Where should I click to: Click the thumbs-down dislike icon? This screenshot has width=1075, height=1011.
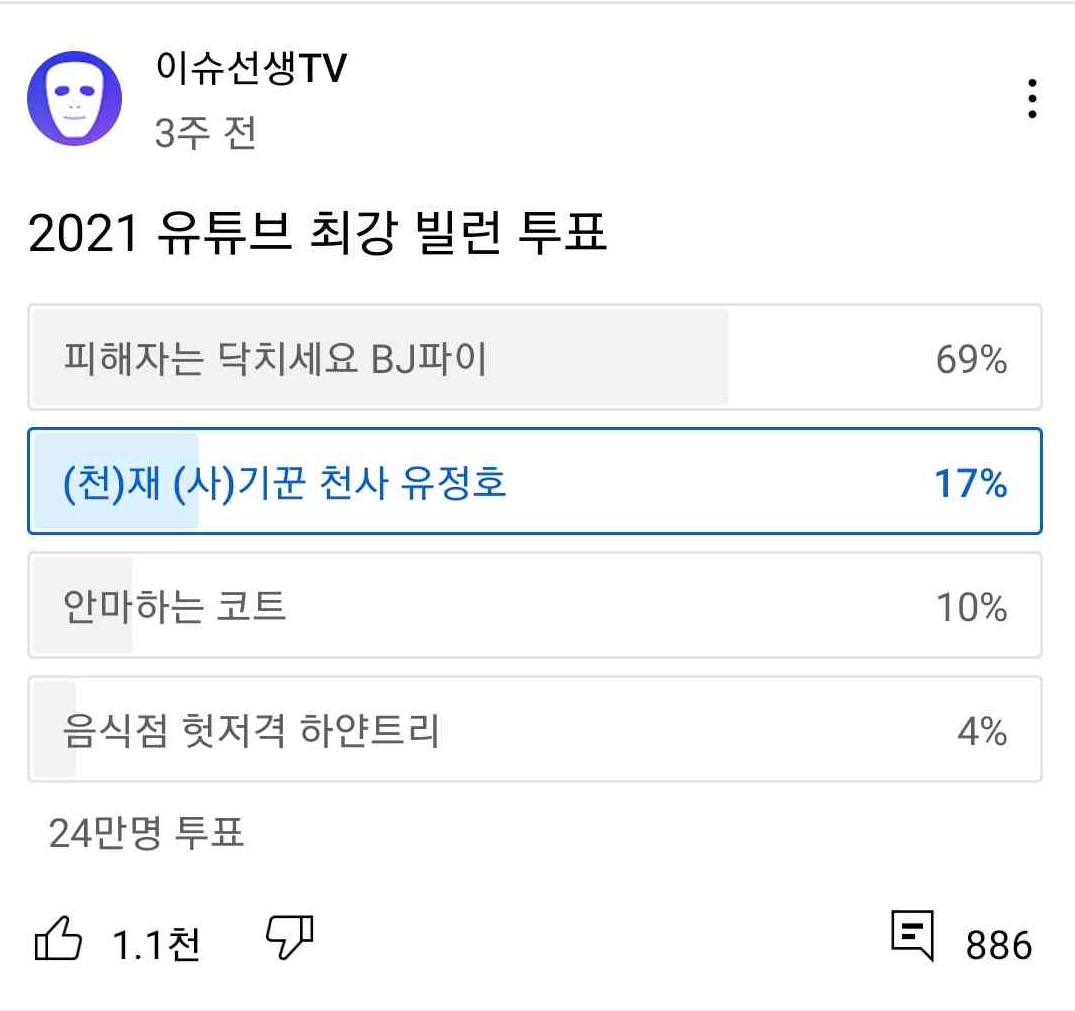tap(290, 936)
